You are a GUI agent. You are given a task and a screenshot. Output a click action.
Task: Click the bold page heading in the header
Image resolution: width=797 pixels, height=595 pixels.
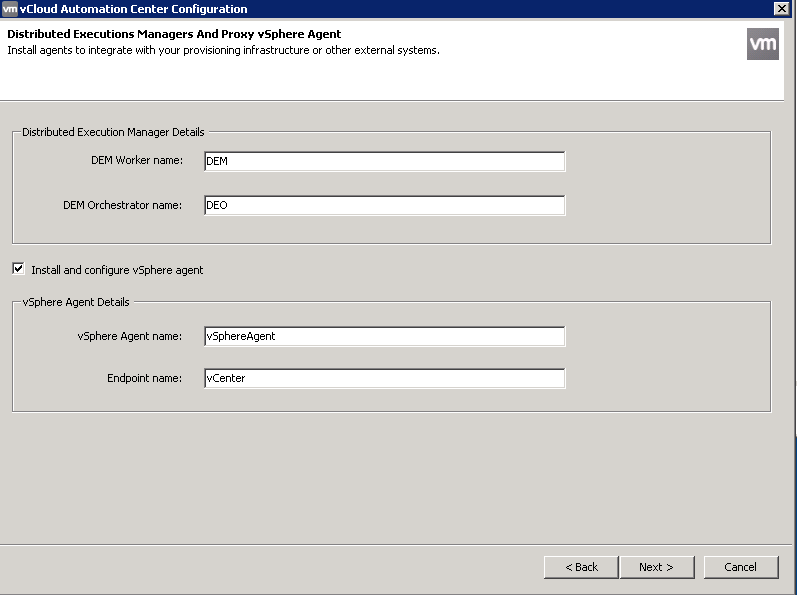pos(174,34)
